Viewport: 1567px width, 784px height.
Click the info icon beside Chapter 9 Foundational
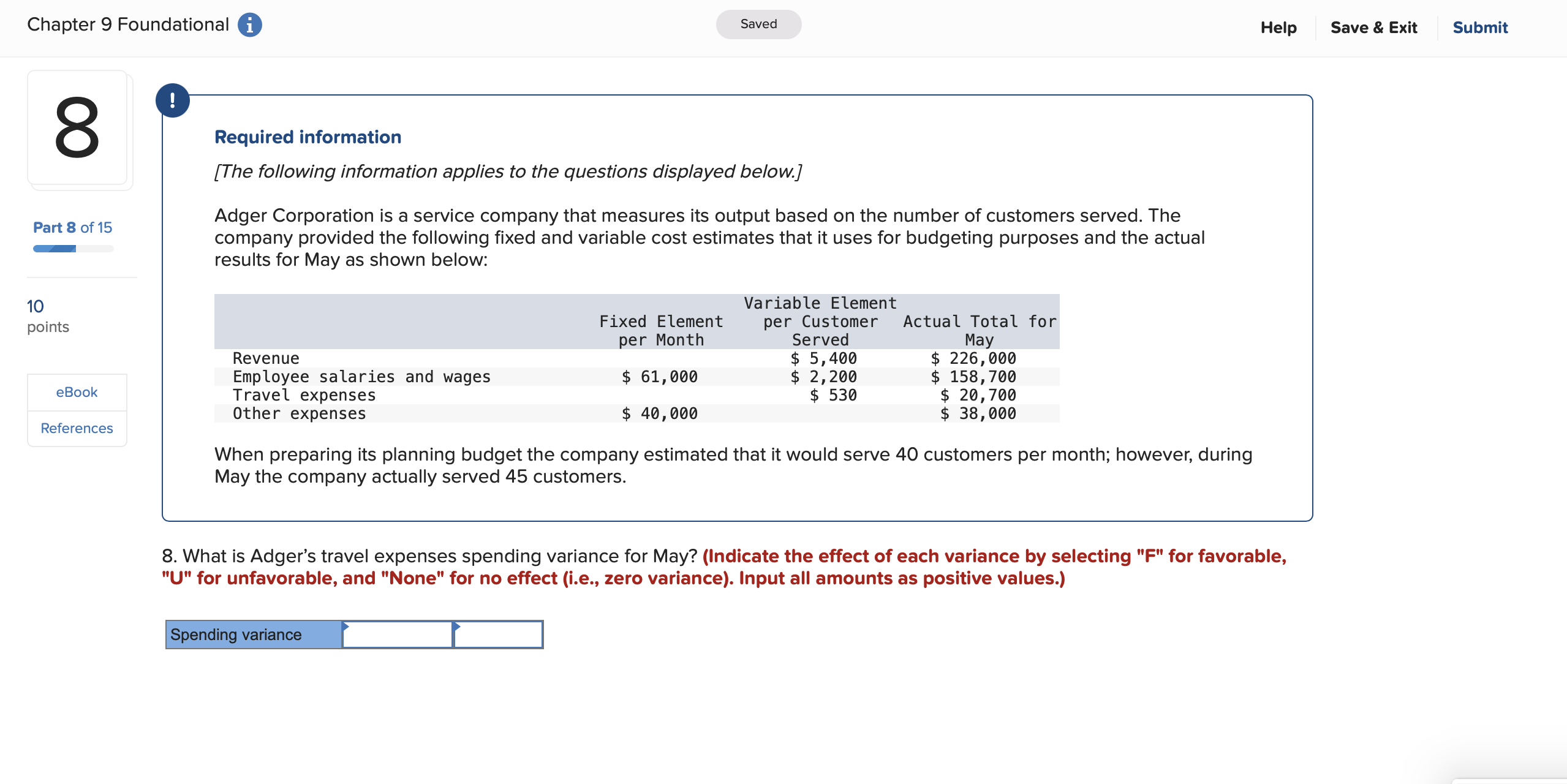(x=251, y=24)
